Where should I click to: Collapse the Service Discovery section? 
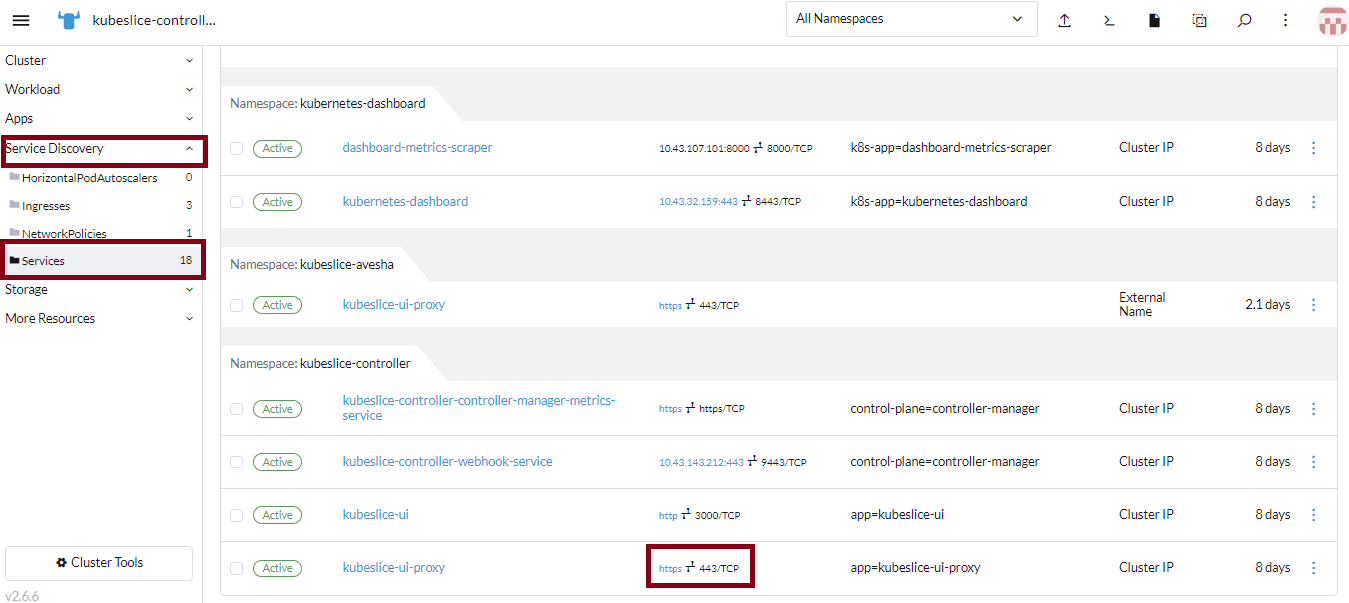point(100,149)
